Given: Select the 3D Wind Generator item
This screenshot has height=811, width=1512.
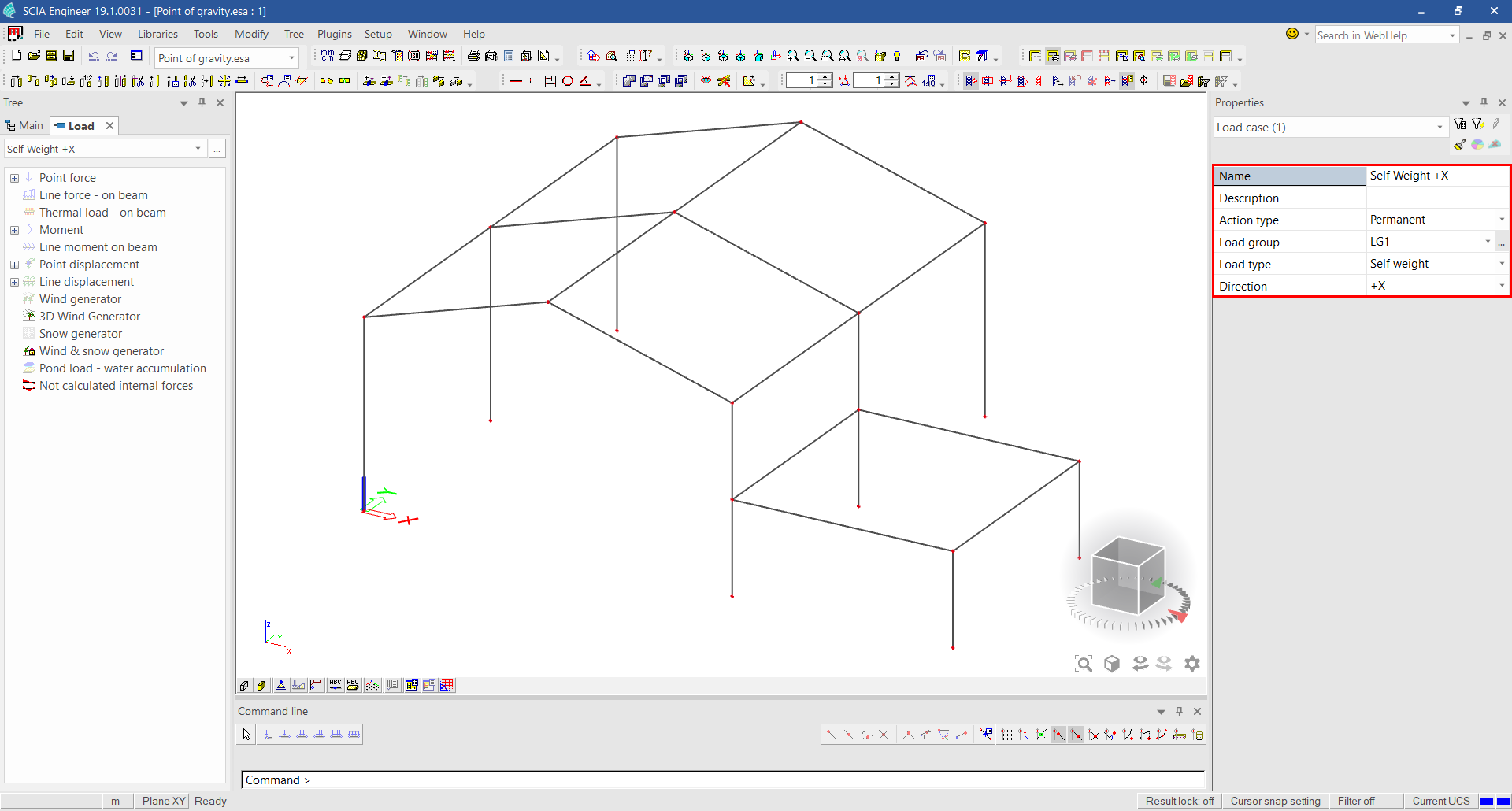Looking at the screenshot, I should 90,317.
